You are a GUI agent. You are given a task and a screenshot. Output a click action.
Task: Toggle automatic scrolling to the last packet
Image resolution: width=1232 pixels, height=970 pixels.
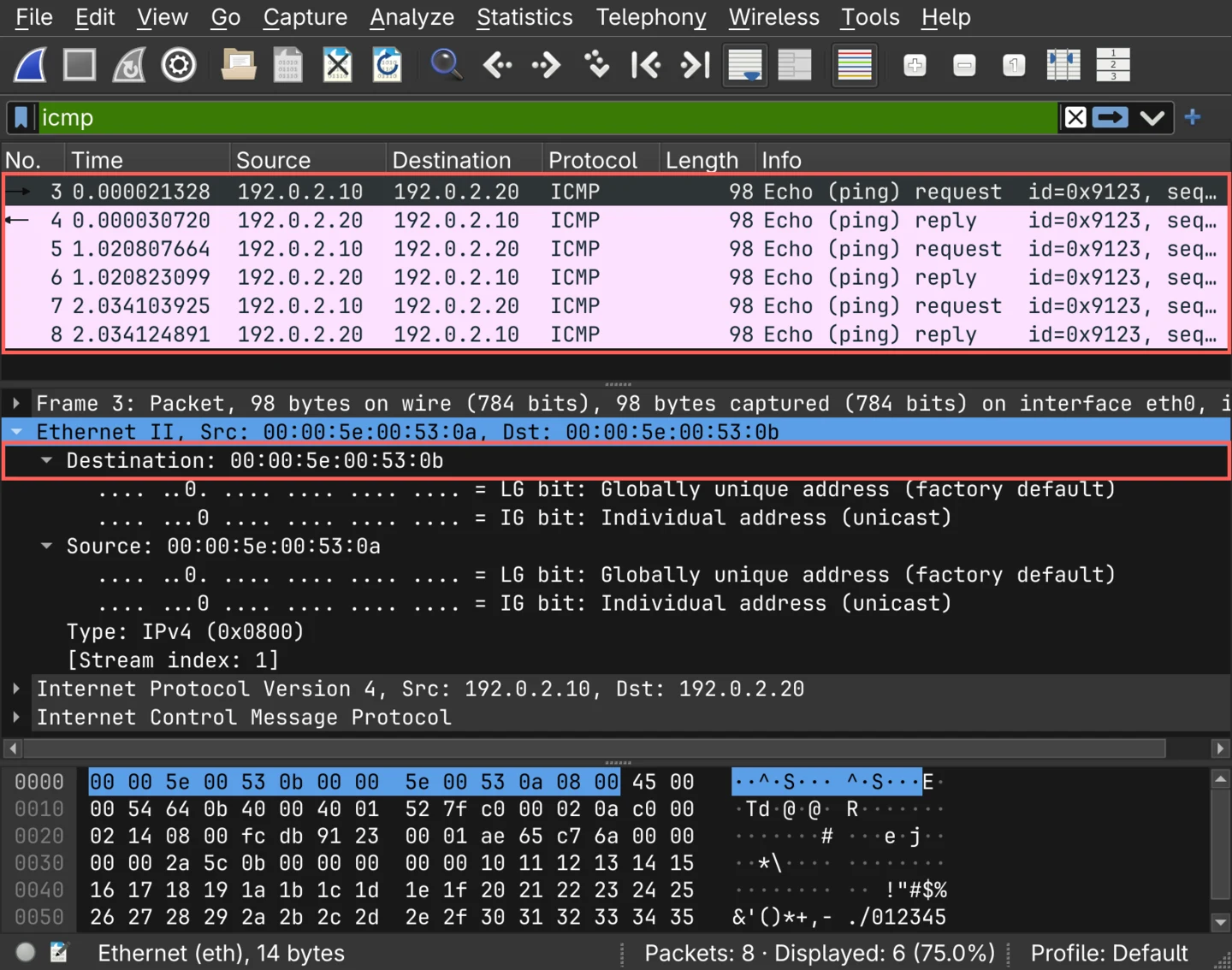[745, 65]
